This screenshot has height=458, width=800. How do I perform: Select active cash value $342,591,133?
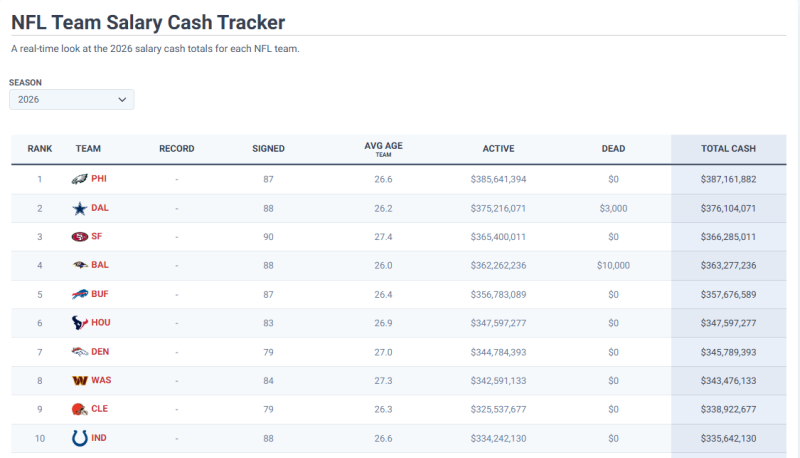point(498,380)
